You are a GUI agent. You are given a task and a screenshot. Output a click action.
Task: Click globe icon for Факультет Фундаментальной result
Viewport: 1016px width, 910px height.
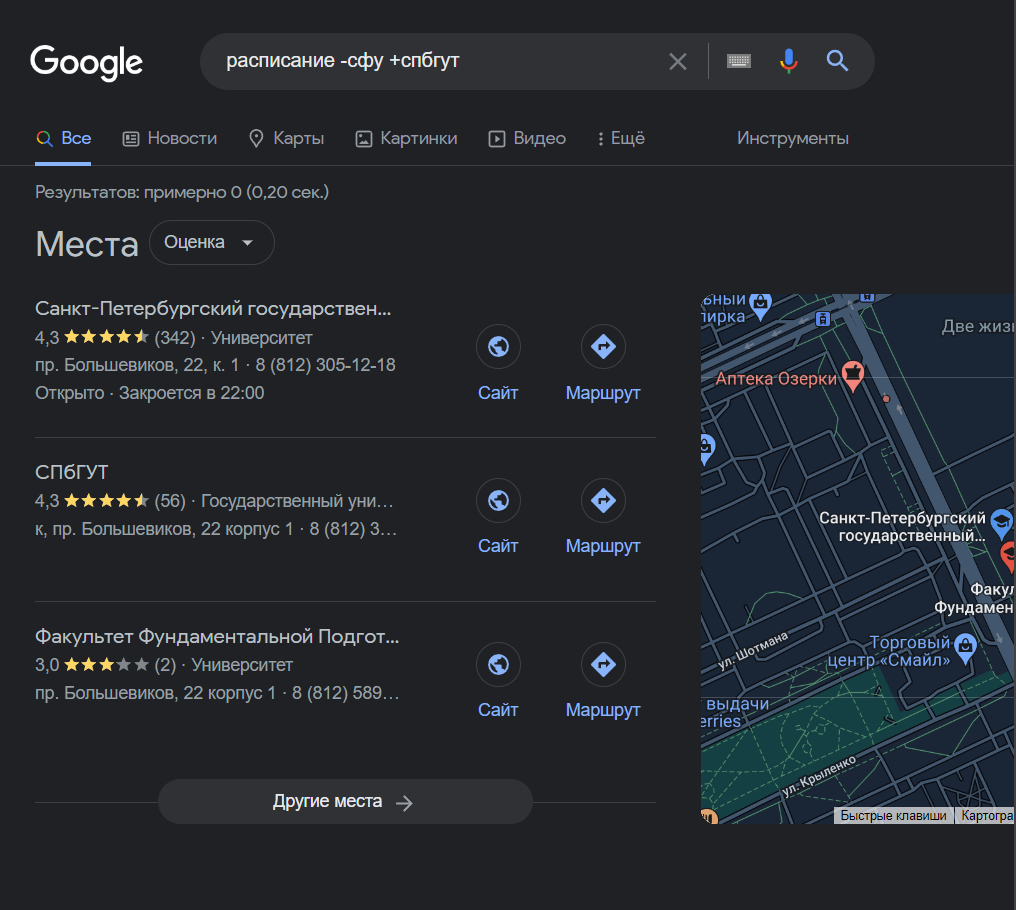pos(498,664)
